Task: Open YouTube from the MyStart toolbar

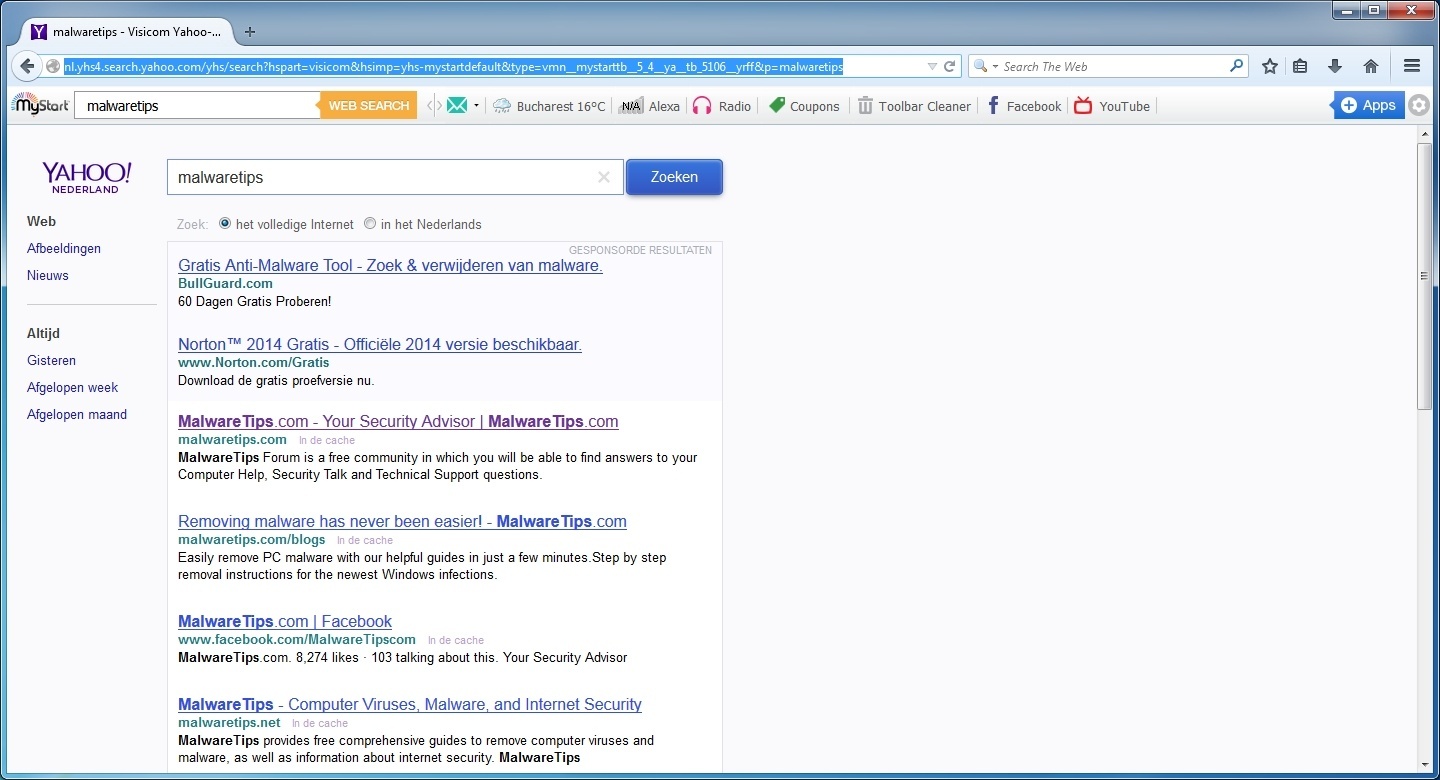Action: 1112,106
